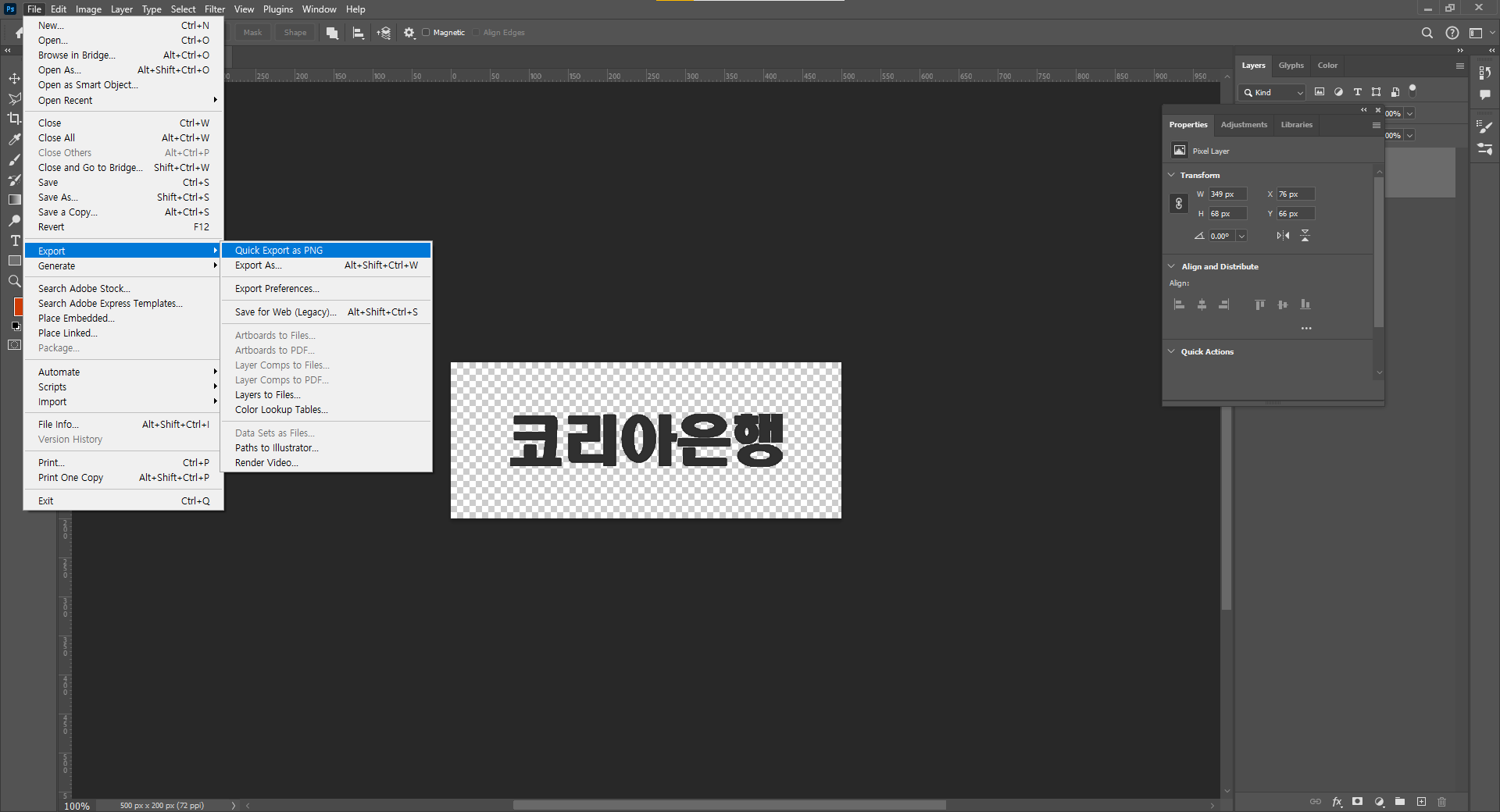Collapse the Quick Actions section
Image resolution: width=1500 pixels, height=812 pixels.
[x=1171, y=351]
